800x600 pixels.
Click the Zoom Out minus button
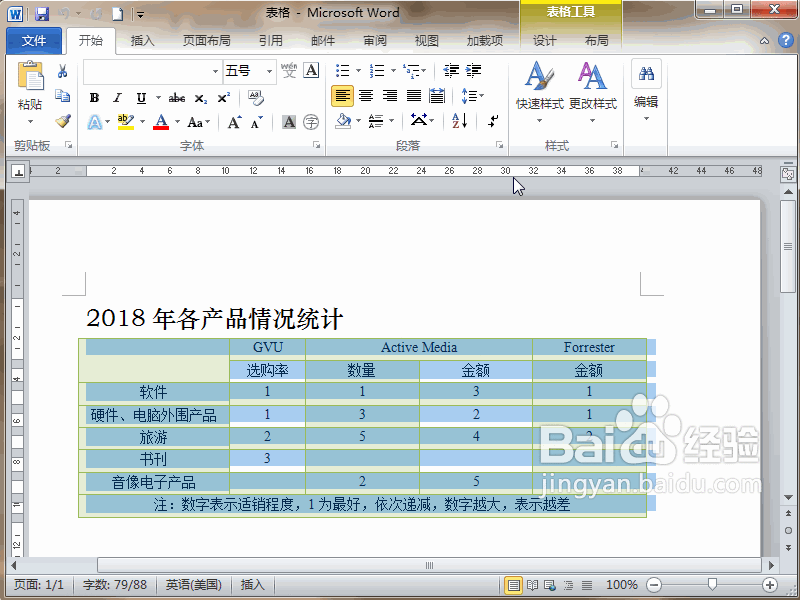(x=654, y=585)
